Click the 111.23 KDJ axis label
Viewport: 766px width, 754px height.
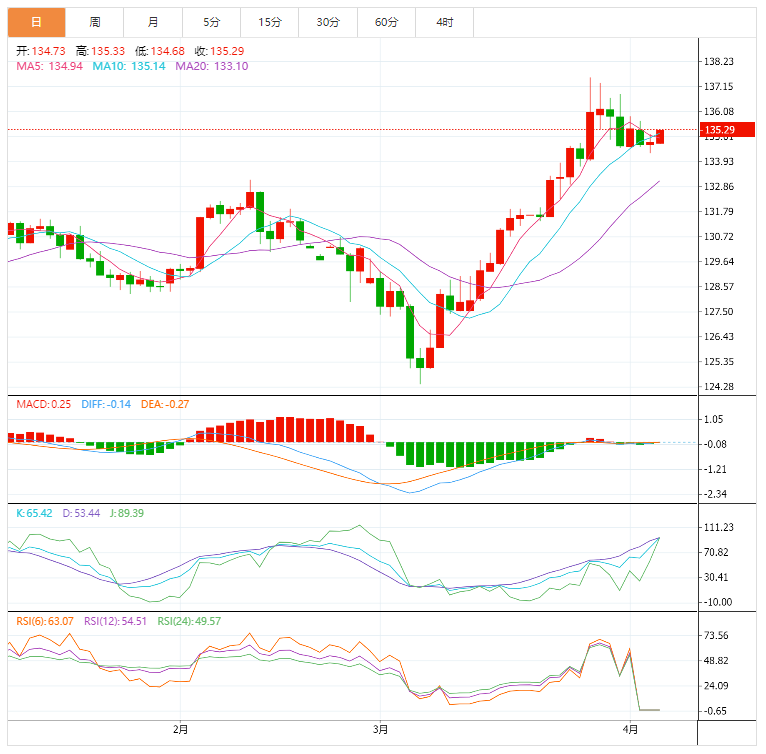(719, 527)
